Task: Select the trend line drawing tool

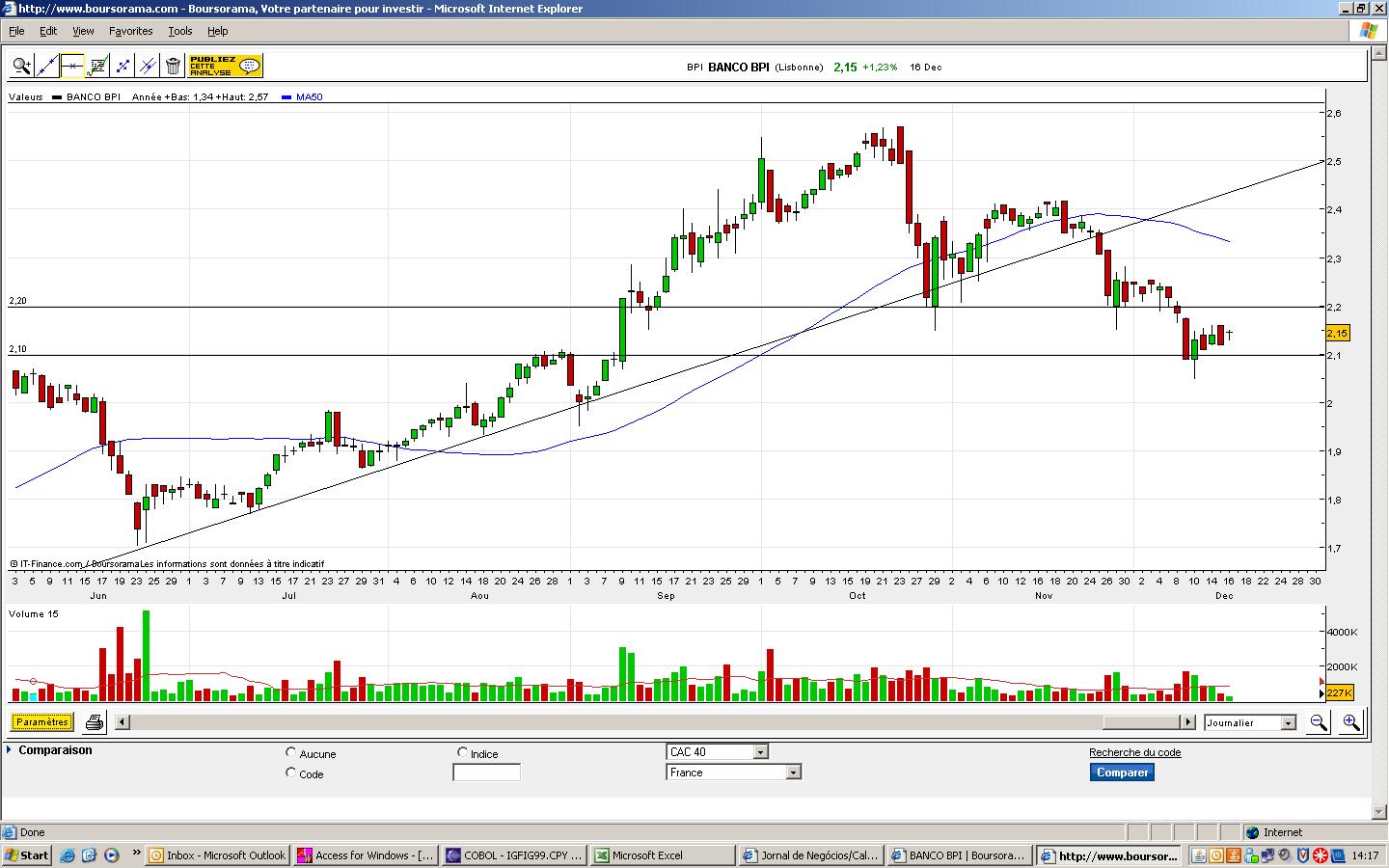Action: (47, 66)
